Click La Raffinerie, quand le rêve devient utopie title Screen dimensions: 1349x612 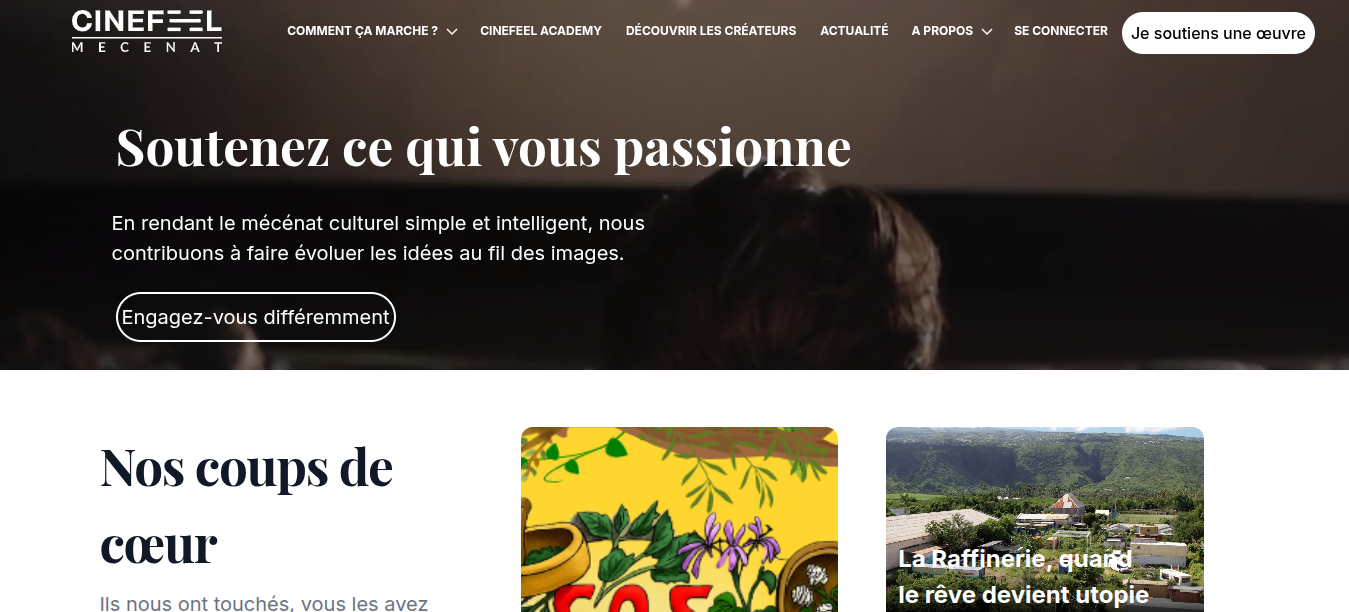(1024, 577)
